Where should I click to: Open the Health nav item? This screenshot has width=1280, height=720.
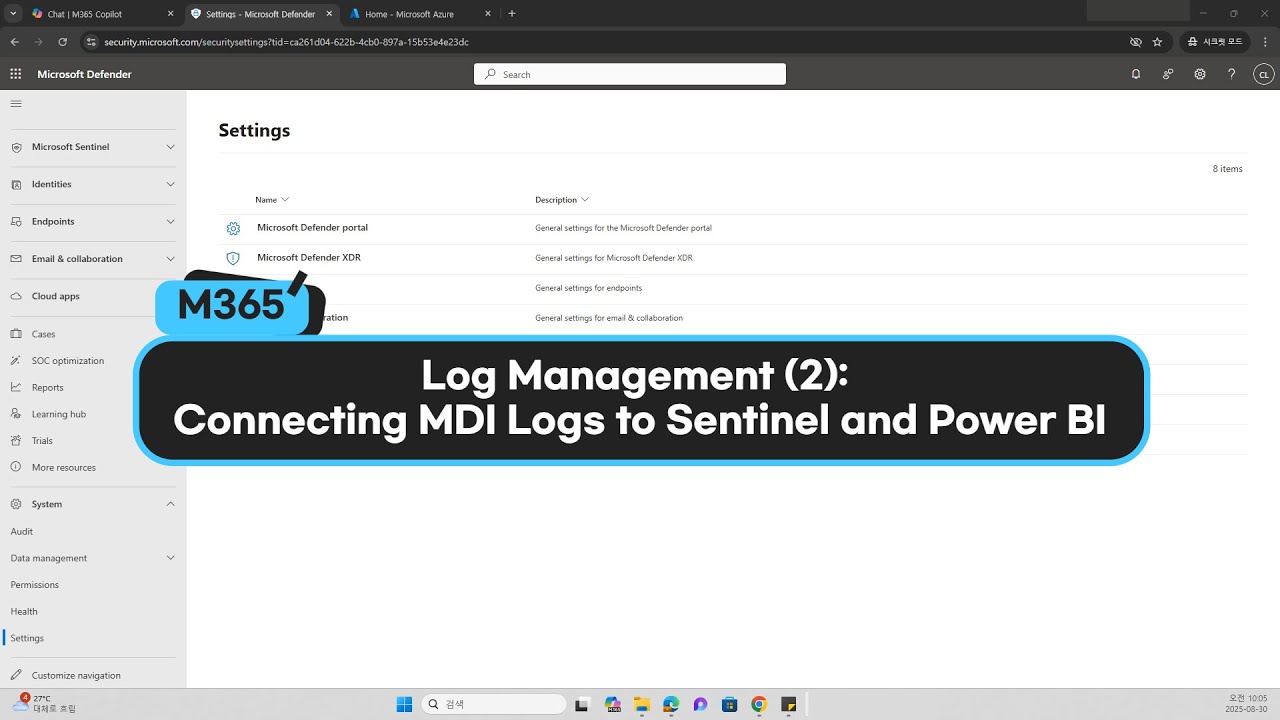[24, 612]
